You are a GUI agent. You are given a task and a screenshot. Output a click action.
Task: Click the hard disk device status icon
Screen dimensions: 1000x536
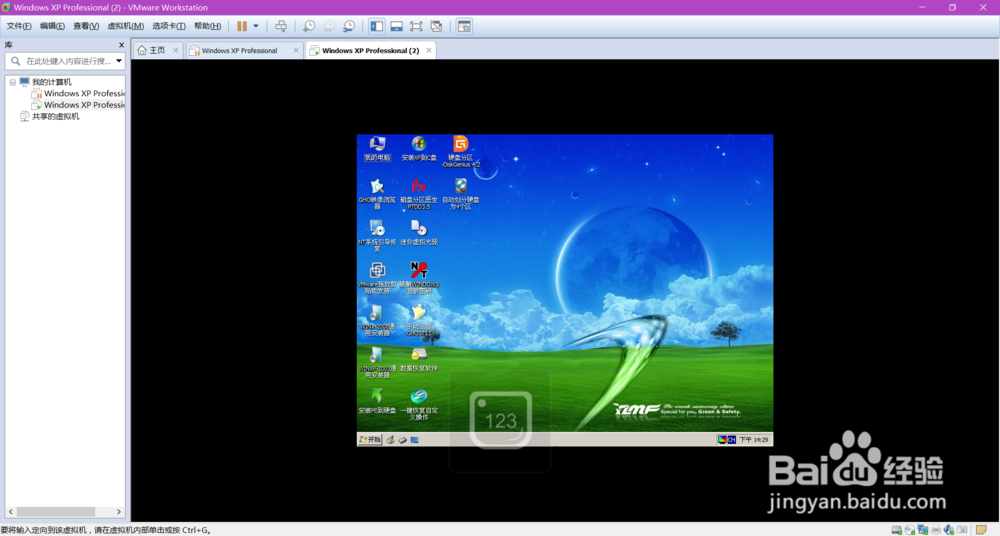[x=897, y=530]
